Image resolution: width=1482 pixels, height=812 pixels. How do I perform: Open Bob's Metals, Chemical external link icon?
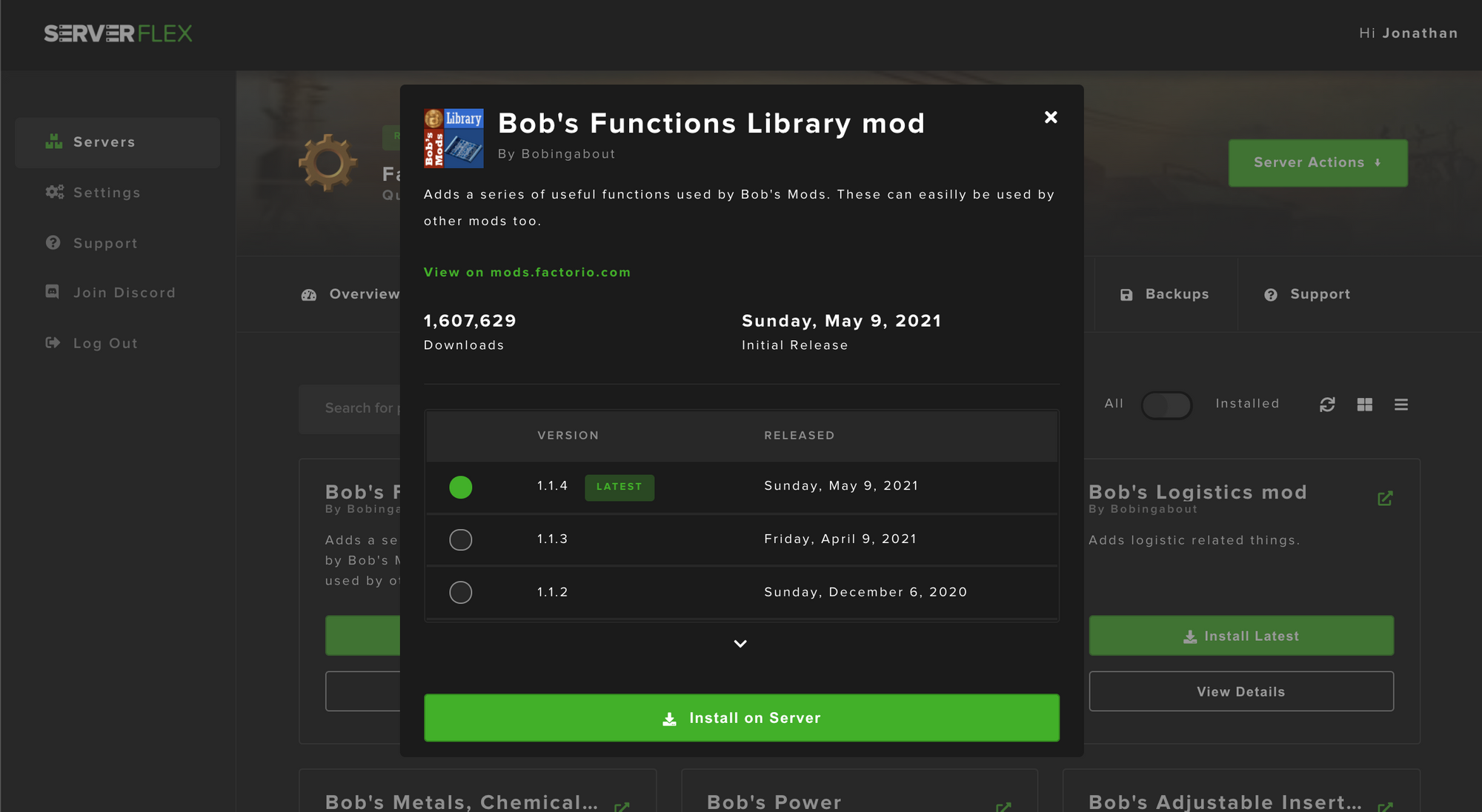click(622, 806)
